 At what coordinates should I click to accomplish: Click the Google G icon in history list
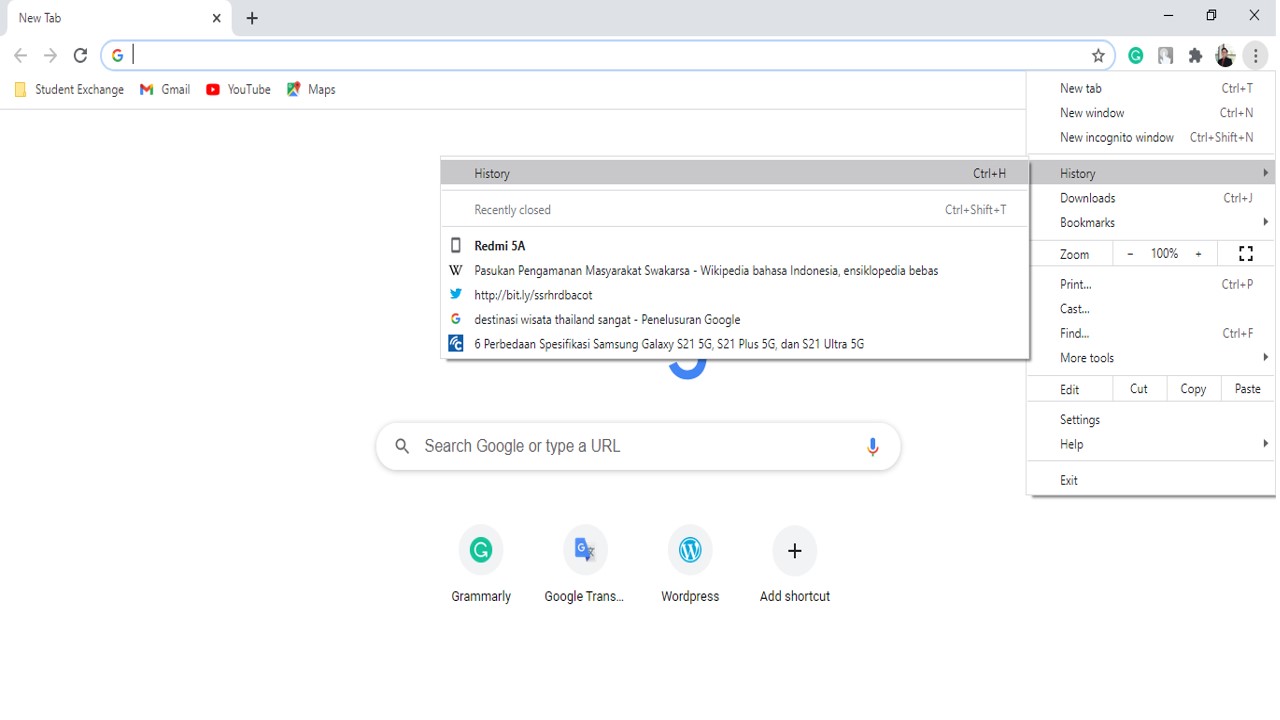(456, 319)
